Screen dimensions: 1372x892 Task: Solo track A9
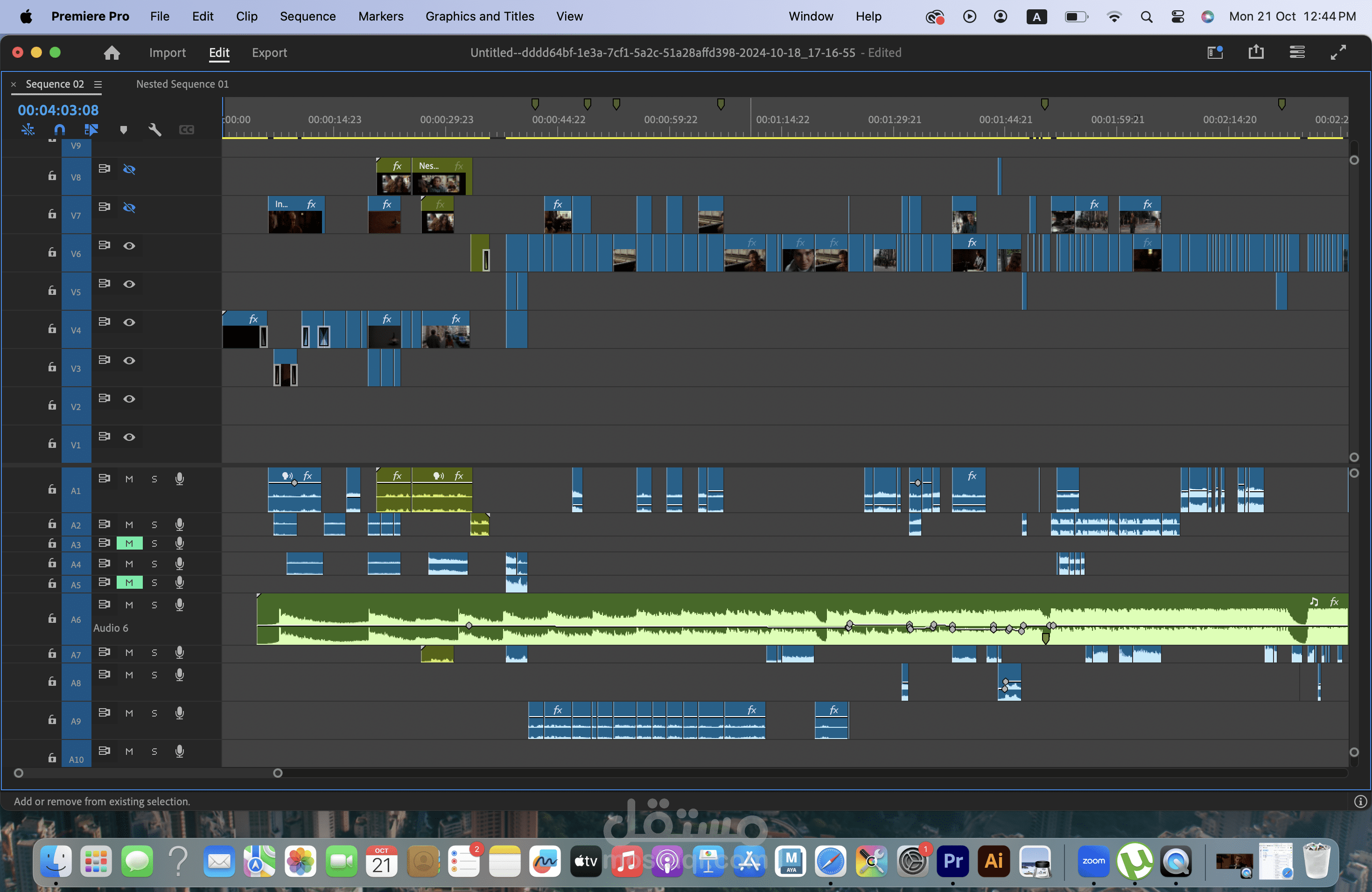click(x=154, y=713)
